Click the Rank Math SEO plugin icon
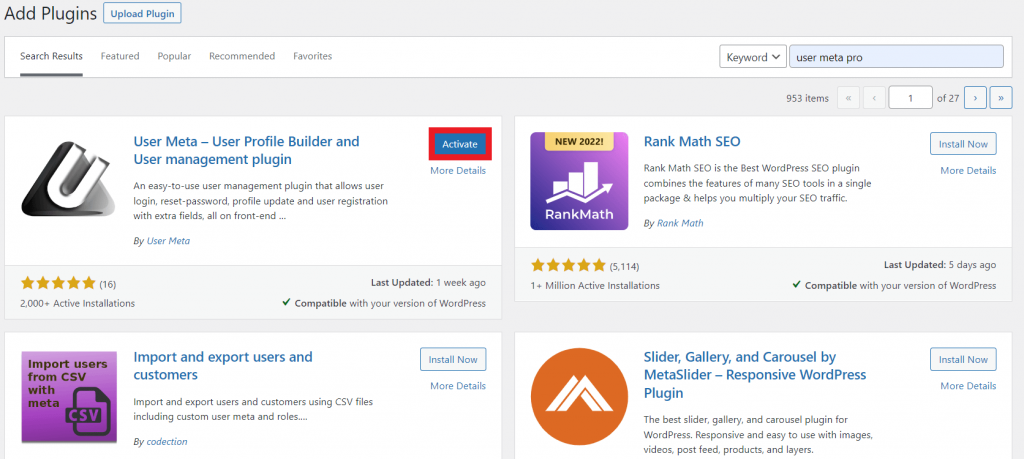 click(579, 181)
